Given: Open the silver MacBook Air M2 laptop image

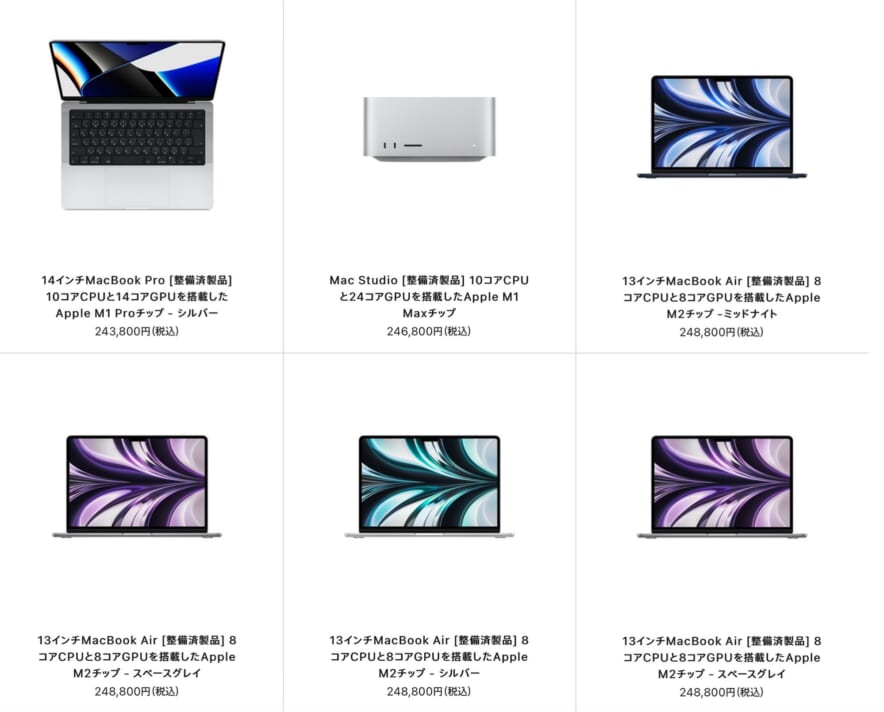Looking at the screenshot, I should pyautogui.click(x=429, y=487).
